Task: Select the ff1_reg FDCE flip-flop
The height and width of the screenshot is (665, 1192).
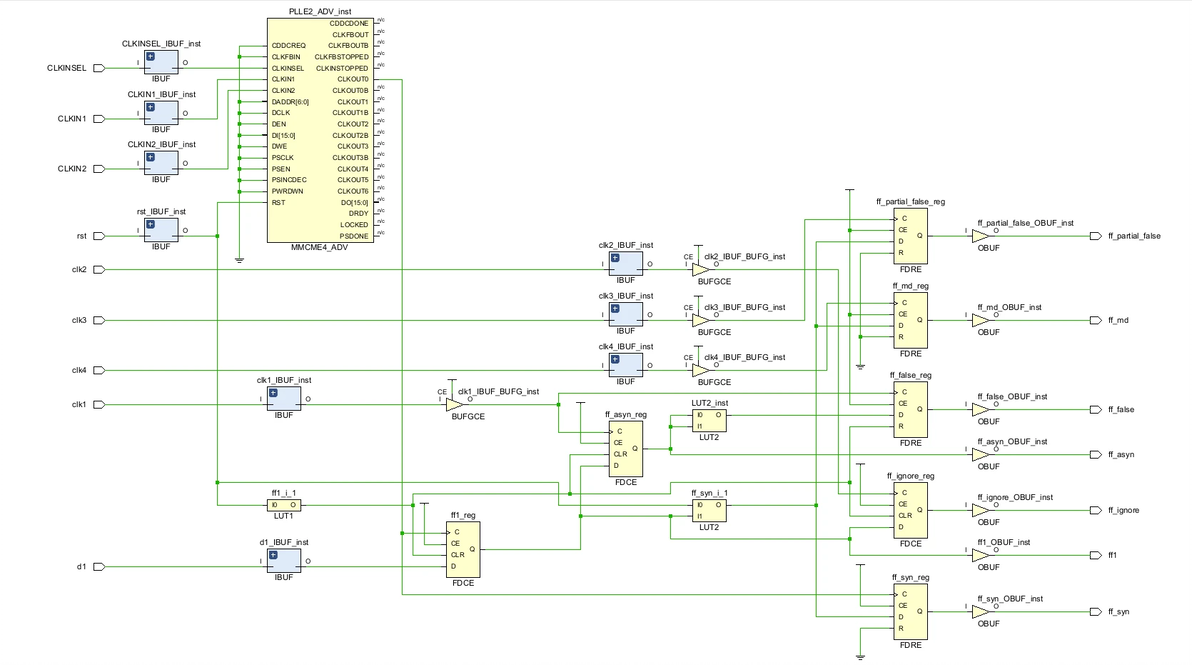Action: (x=463, y=549)
